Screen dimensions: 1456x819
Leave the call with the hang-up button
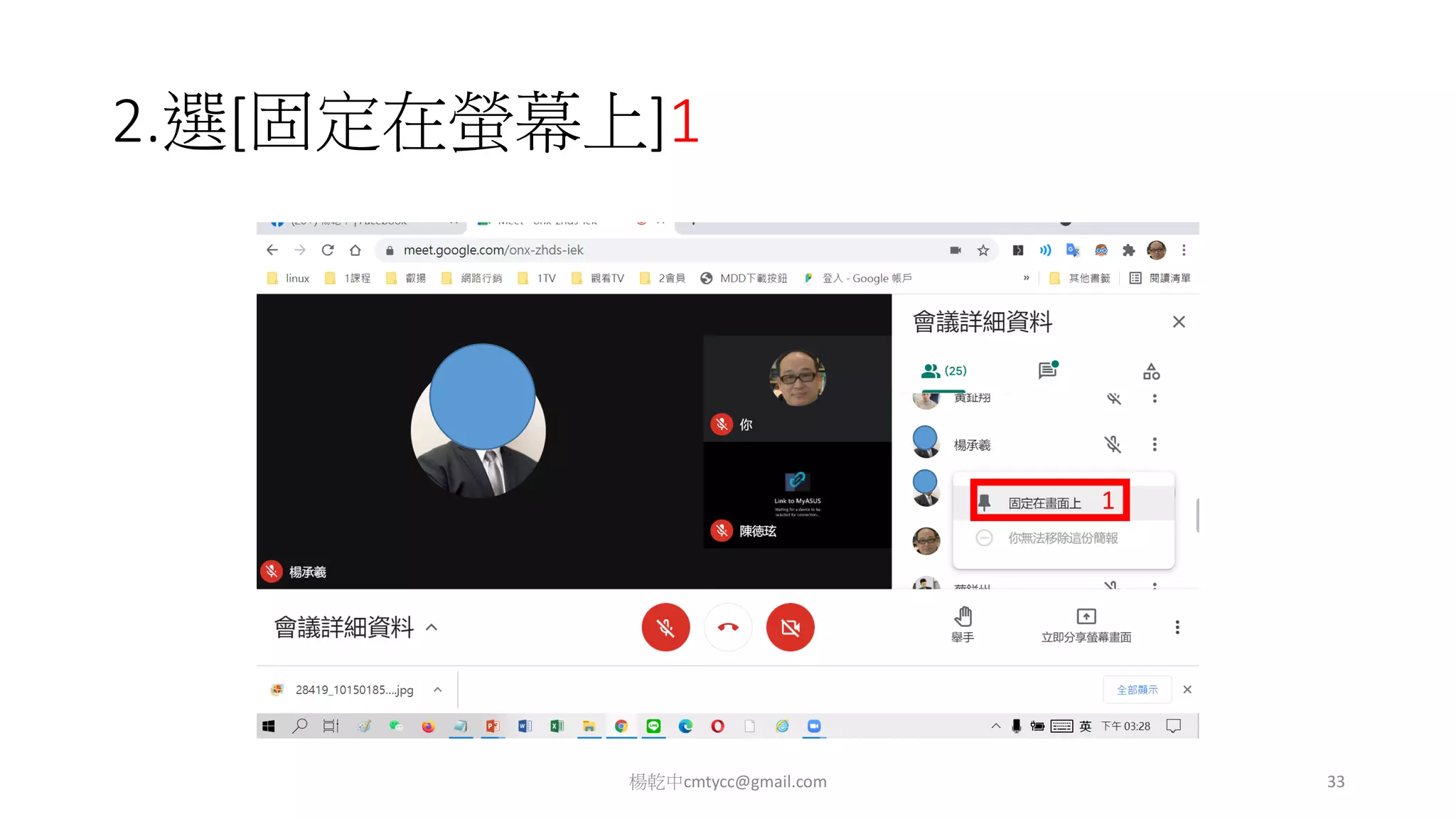728,627
